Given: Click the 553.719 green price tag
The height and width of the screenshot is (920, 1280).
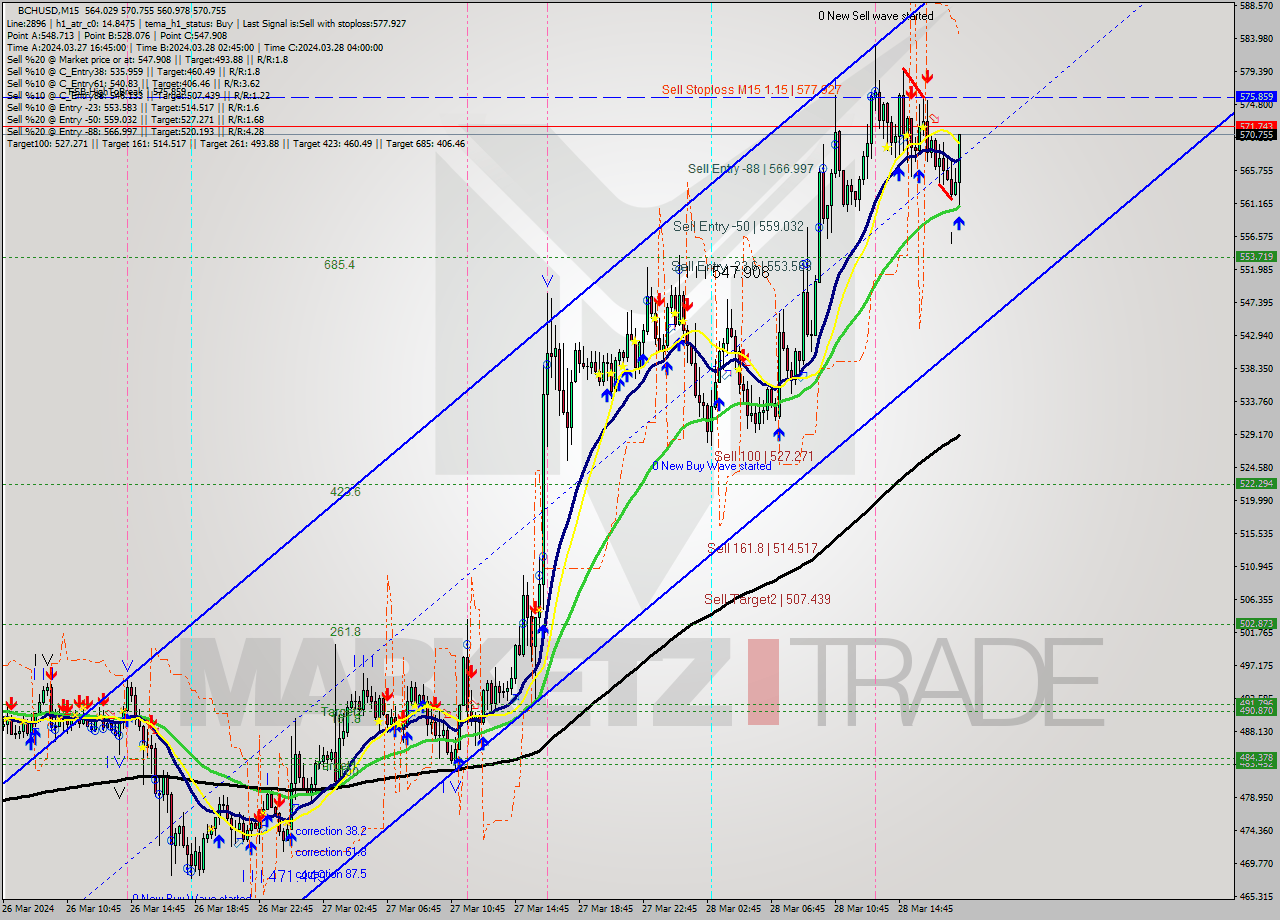Looking at the screenshot, I should pos(1256,257).
